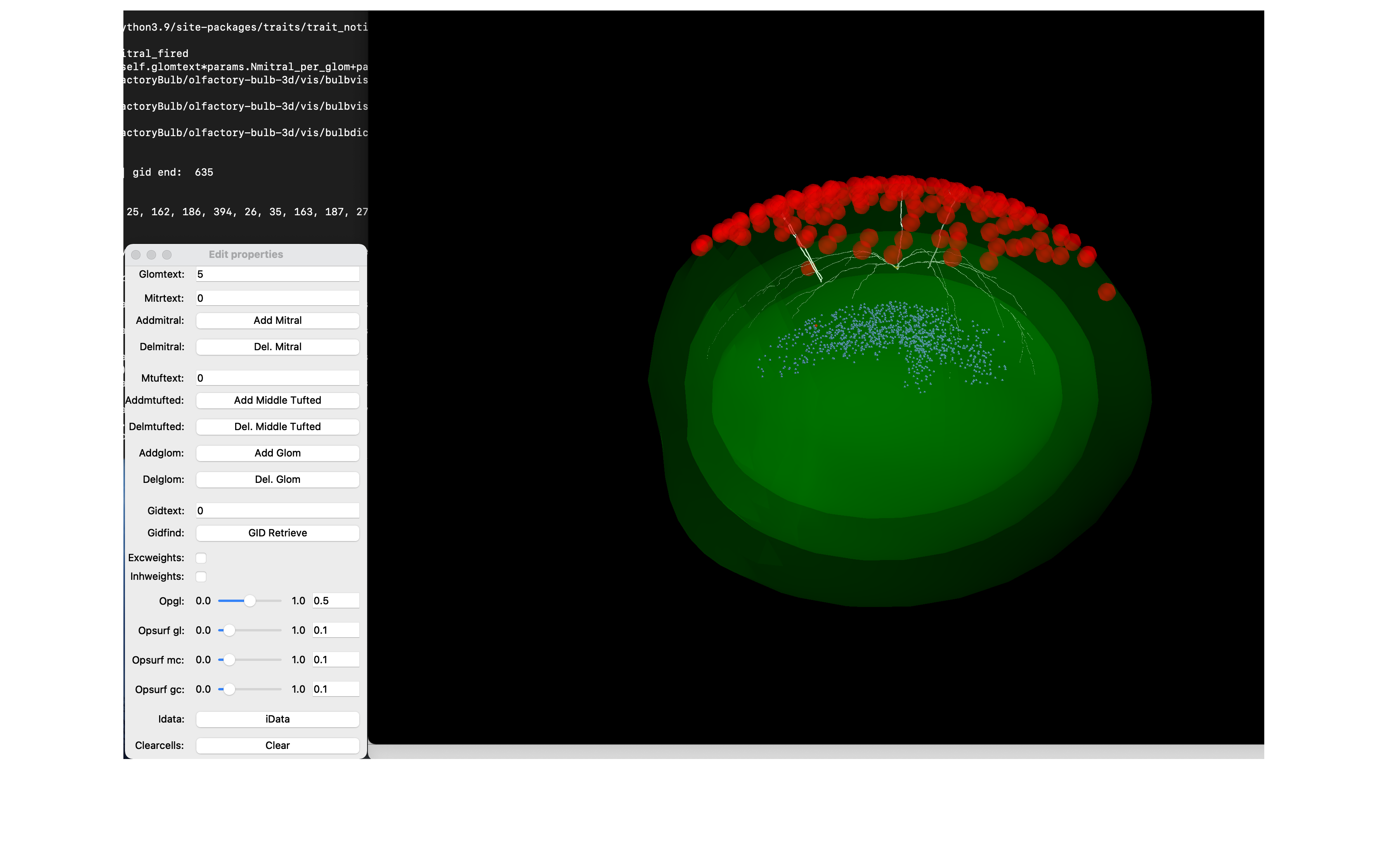Click the Opsurf mc slider handle

tap(229, 660)
